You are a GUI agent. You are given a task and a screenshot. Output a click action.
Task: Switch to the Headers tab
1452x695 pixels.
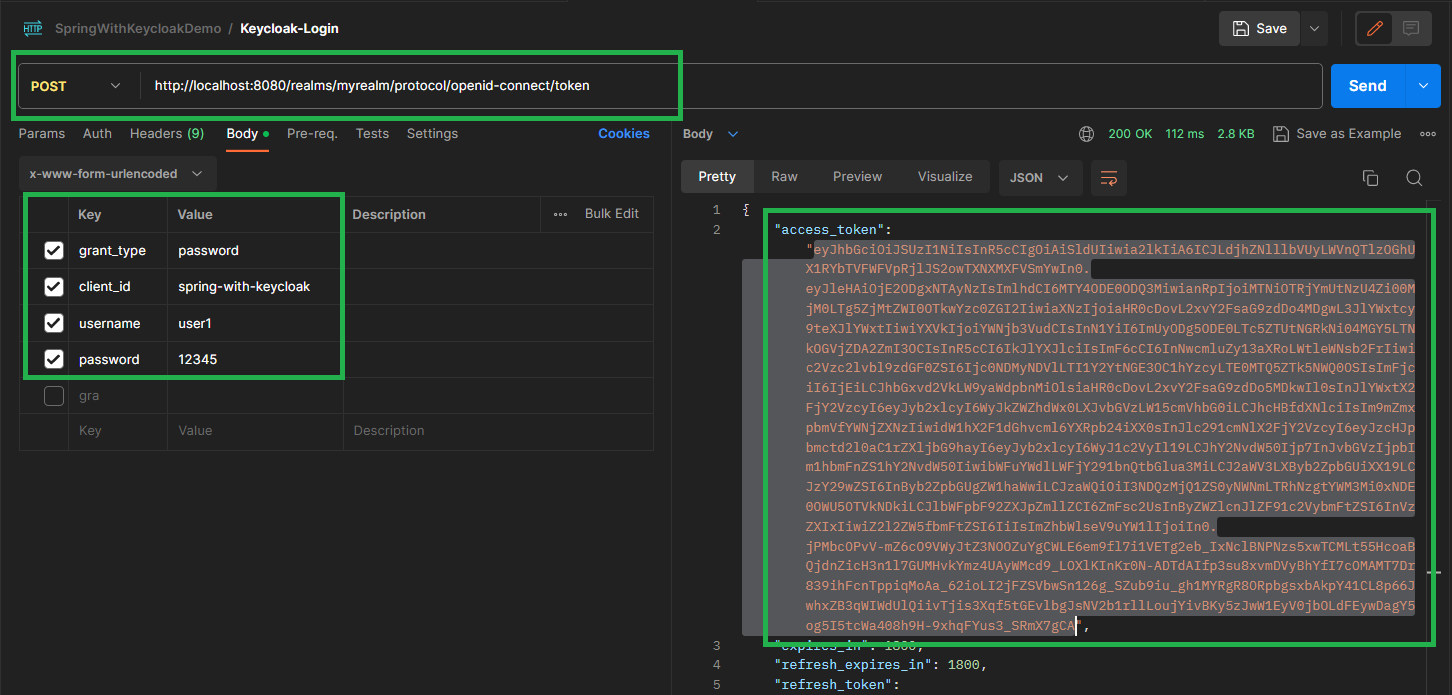[x=166, y=134]
